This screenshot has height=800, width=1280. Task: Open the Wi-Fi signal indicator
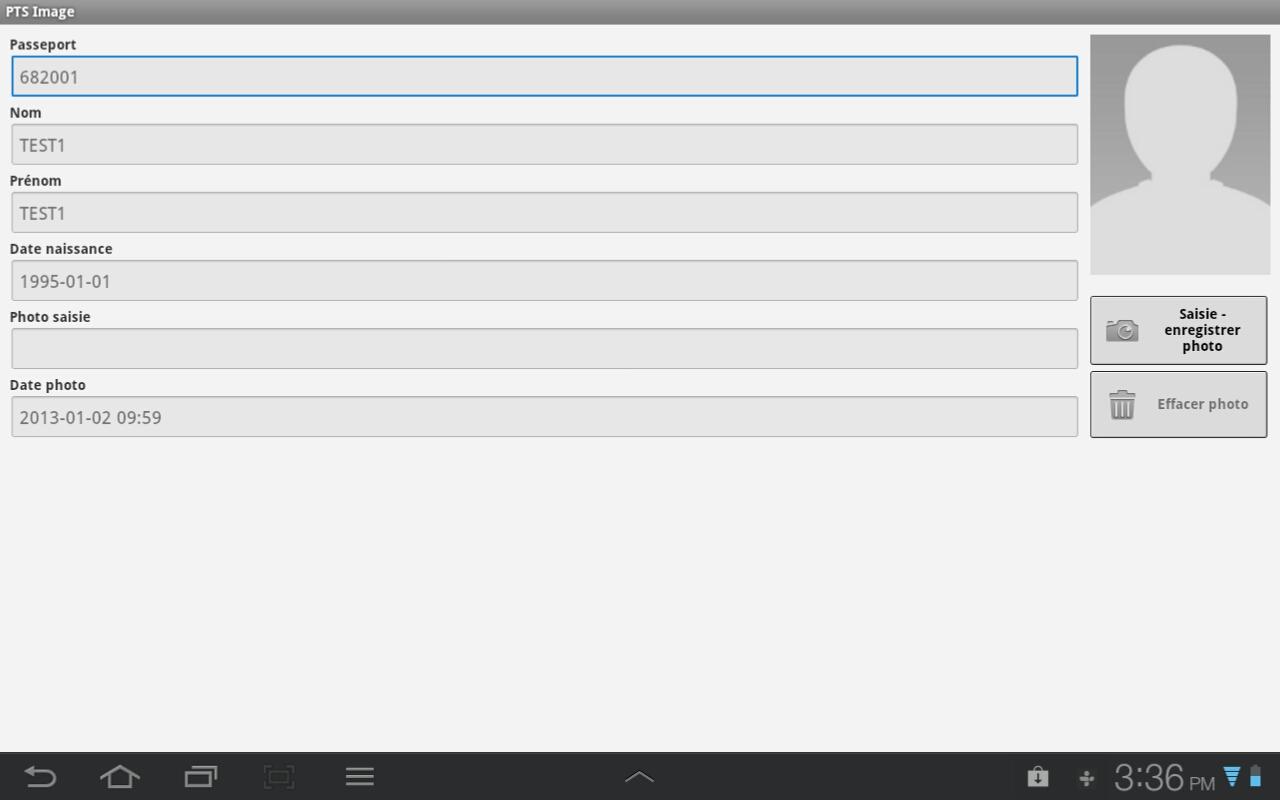(1232, 777)
